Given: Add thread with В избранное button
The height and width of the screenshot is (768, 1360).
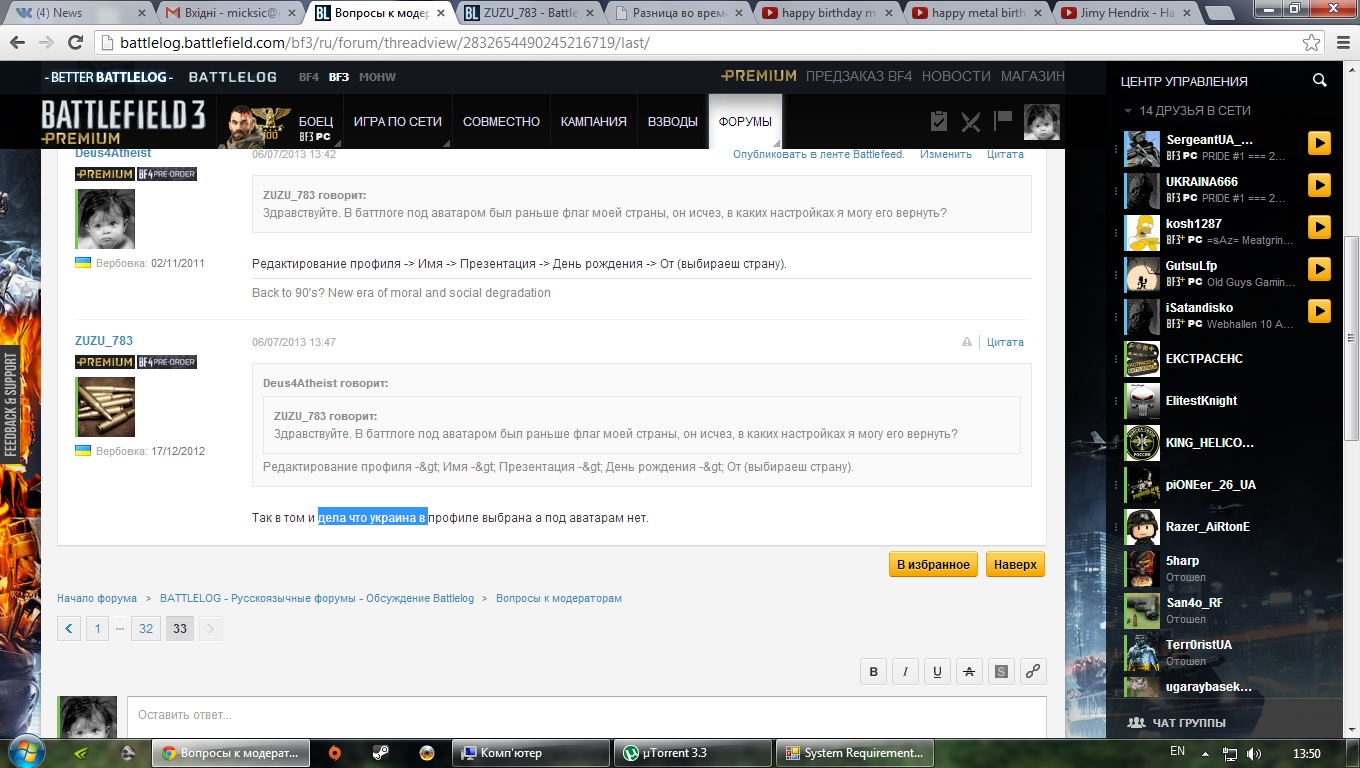Looking at the screenshot, I should (x=933, y=564).
